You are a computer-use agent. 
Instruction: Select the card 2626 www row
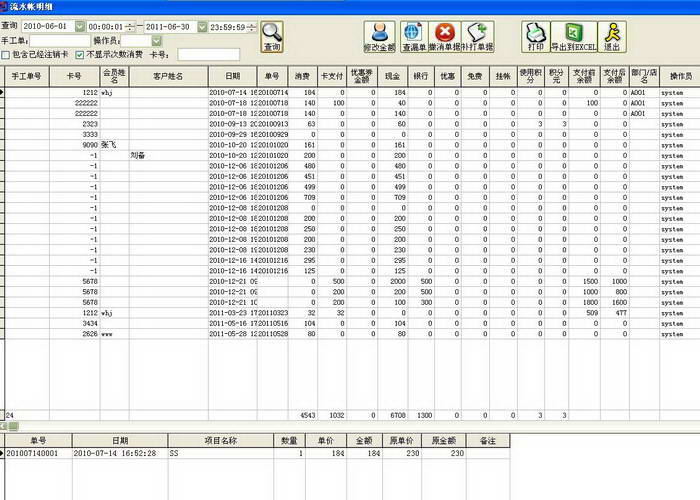click(x=352, y=334)
